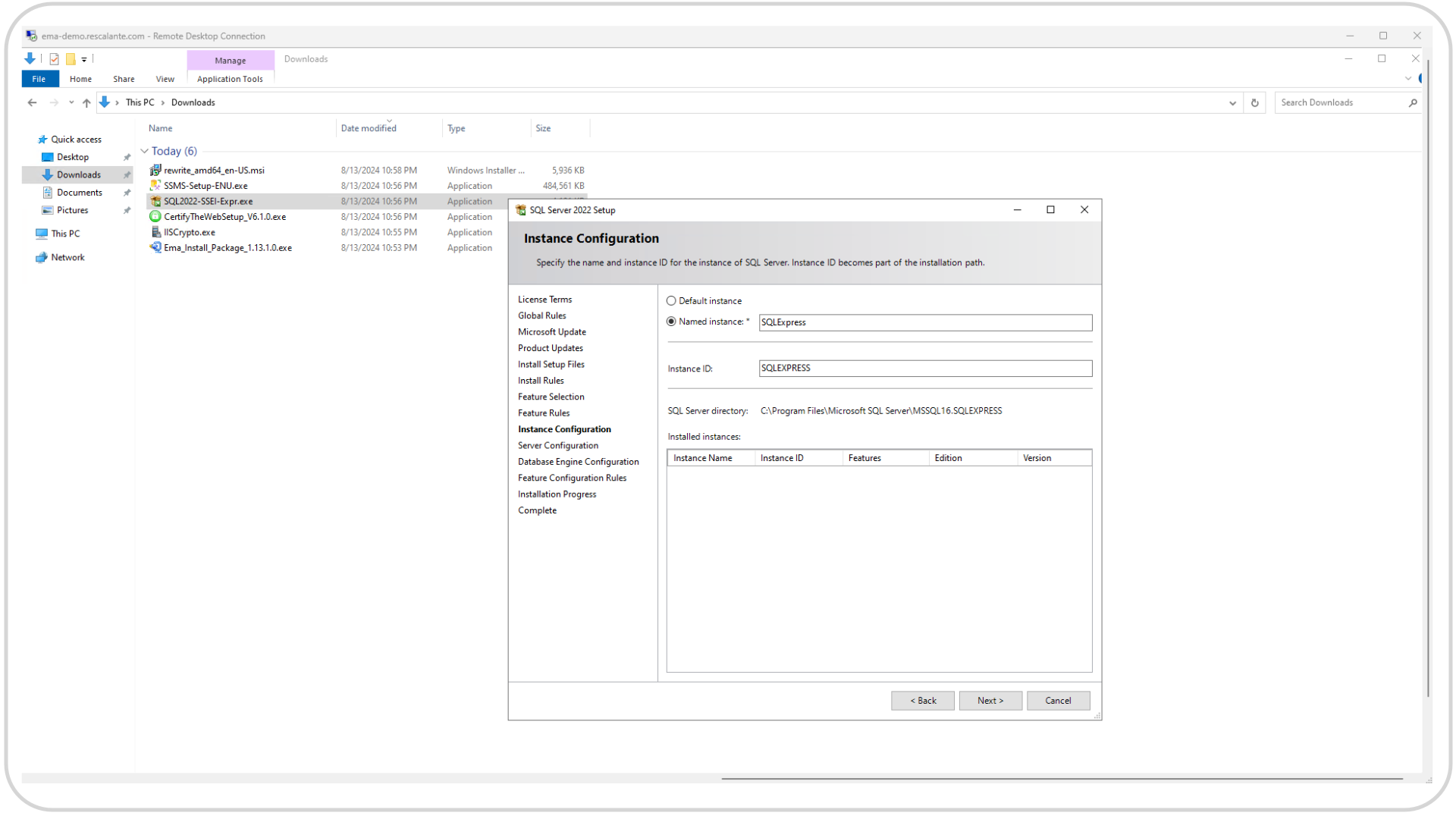
Task: Collapse the Today (6) group
Action: (144, 151)
